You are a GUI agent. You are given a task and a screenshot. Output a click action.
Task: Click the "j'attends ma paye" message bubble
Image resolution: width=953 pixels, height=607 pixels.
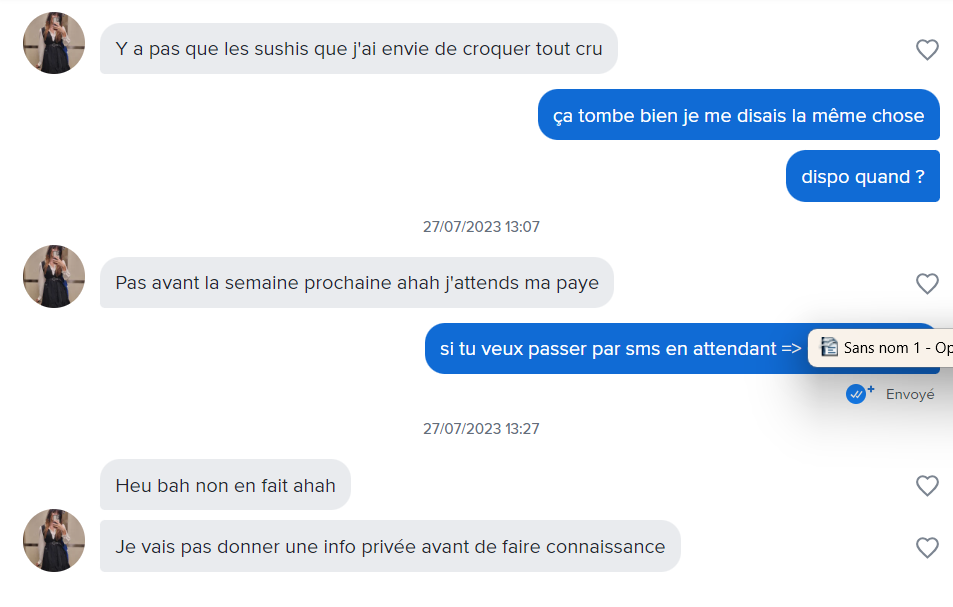[356, 283]
